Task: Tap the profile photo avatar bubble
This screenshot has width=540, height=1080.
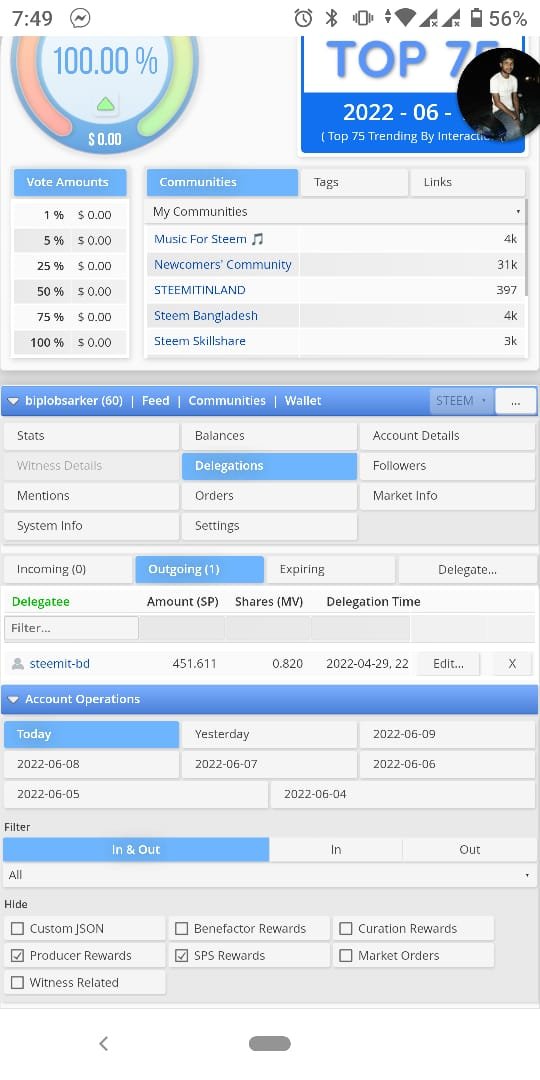Action: [x=499, y=94]
